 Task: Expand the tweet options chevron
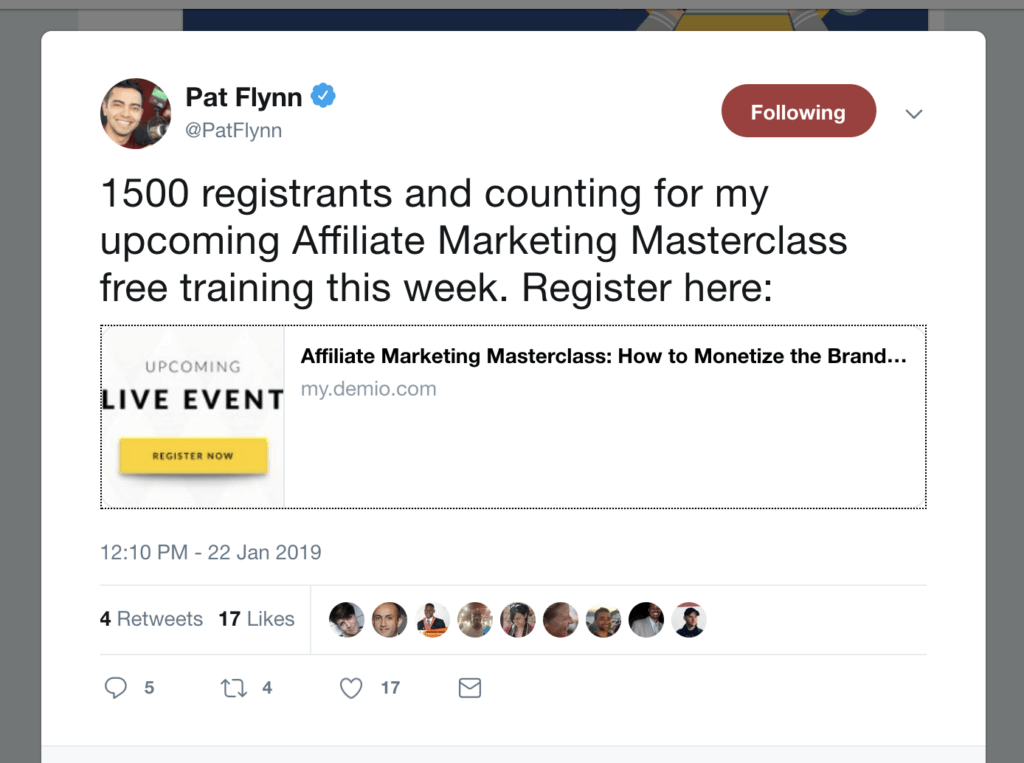(913, 114)
